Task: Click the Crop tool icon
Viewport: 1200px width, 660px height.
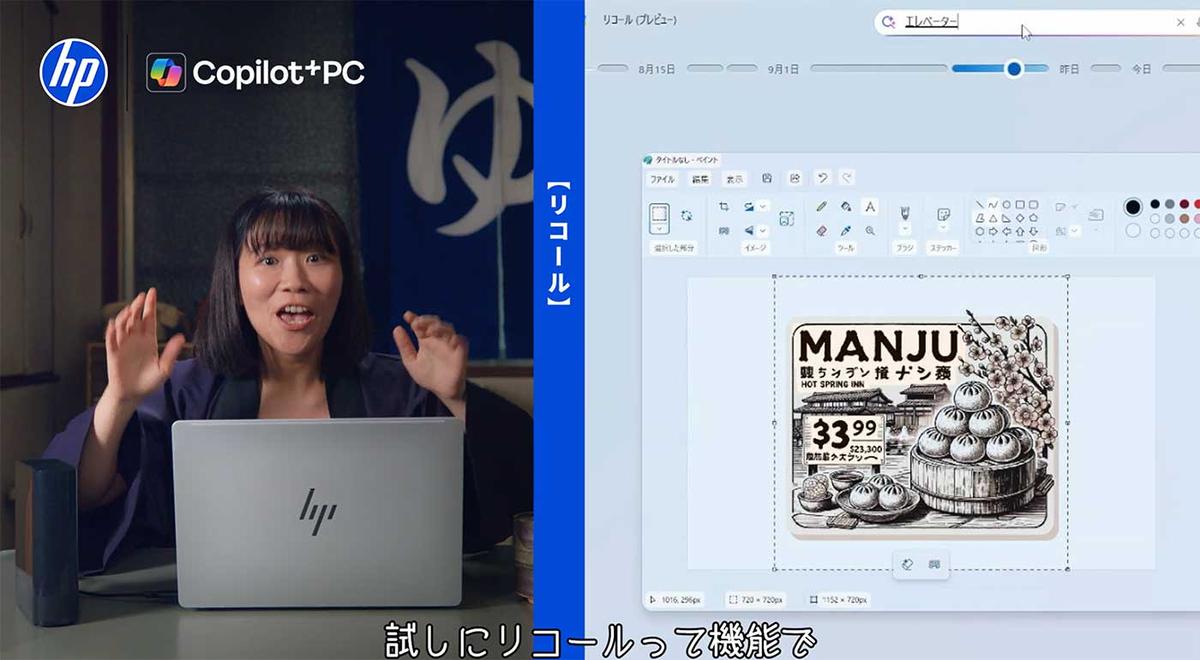Action: pos(724,207)
